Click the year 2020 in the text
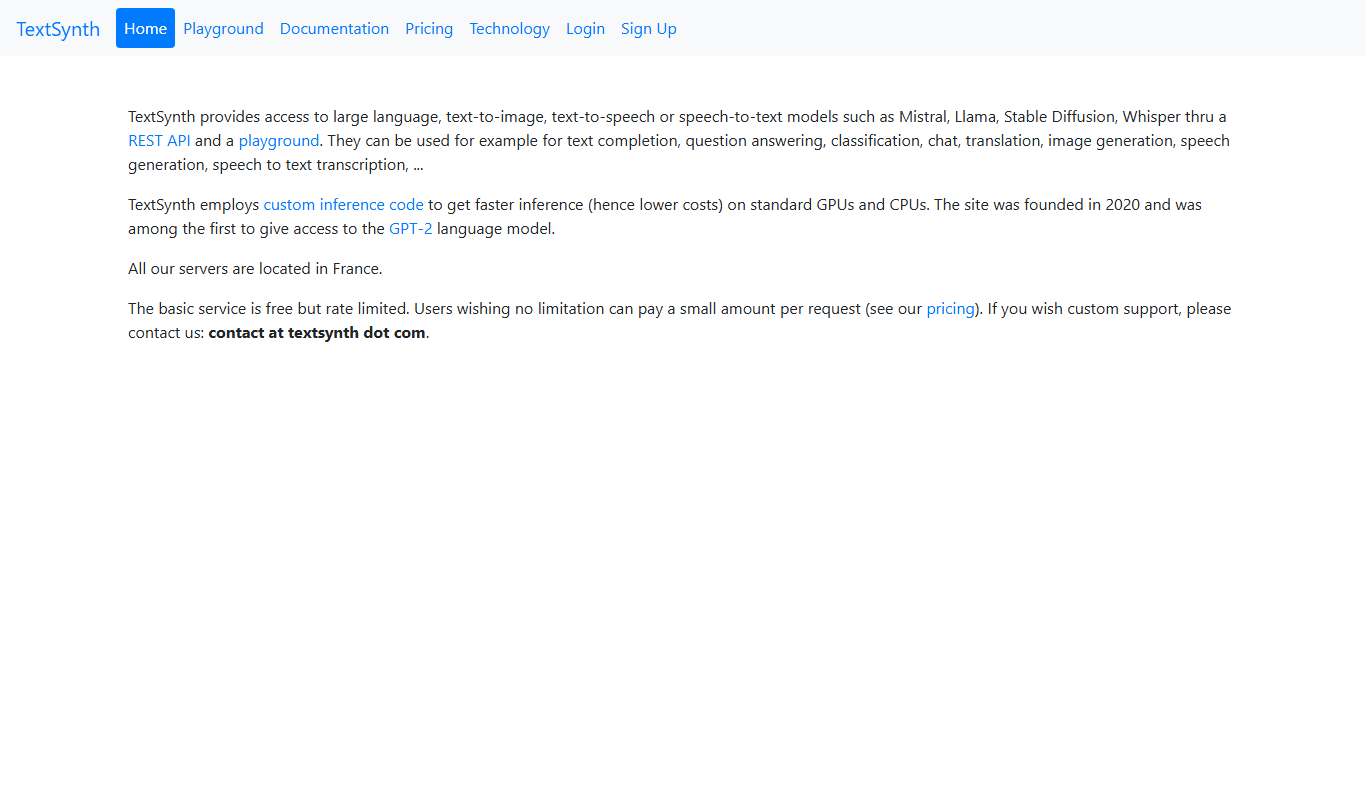Image resolution: width=1366 pixels, height=800 pixels. click(1123, 205)
